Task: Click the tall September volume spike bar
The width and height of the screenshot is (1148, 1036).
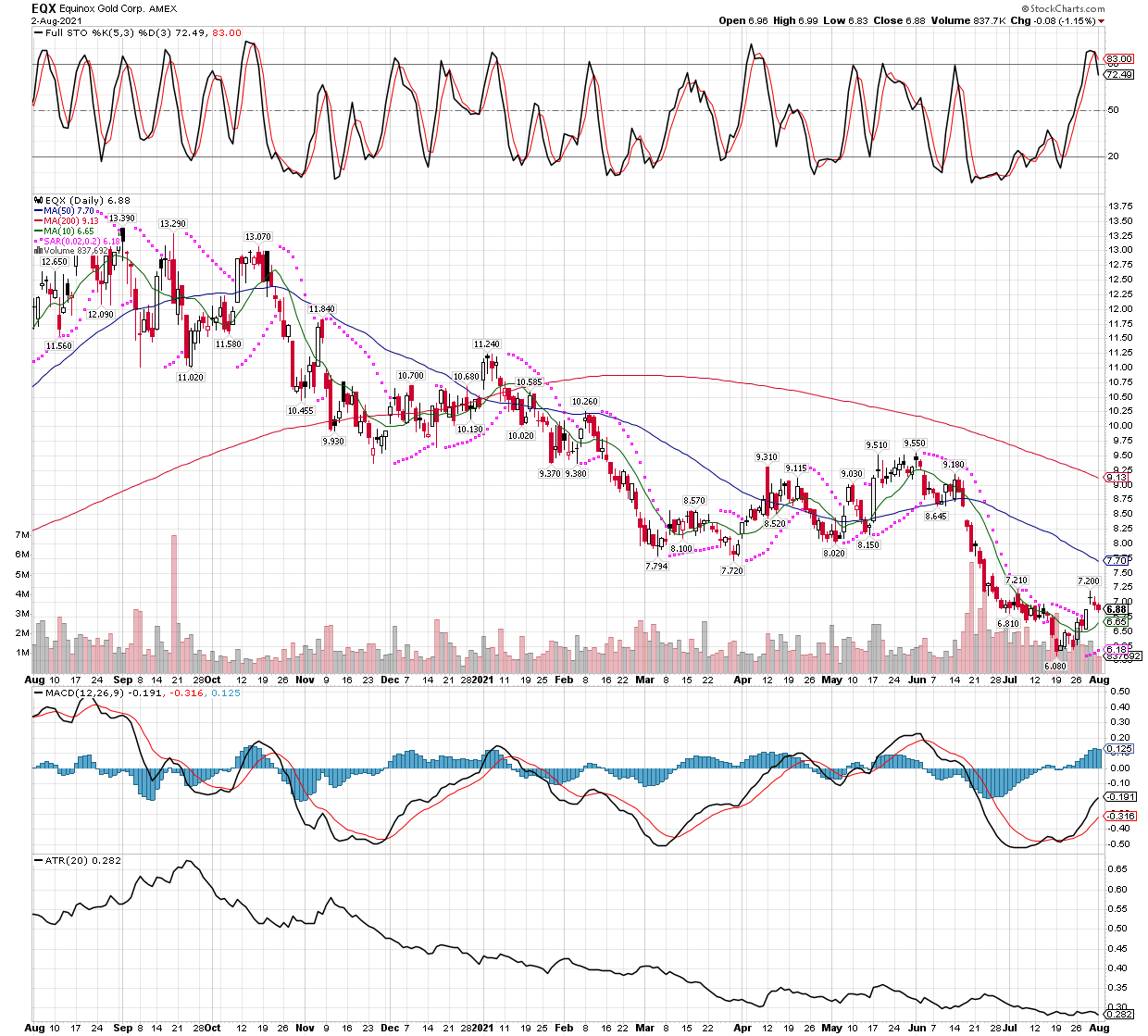Action: [173, 603]
